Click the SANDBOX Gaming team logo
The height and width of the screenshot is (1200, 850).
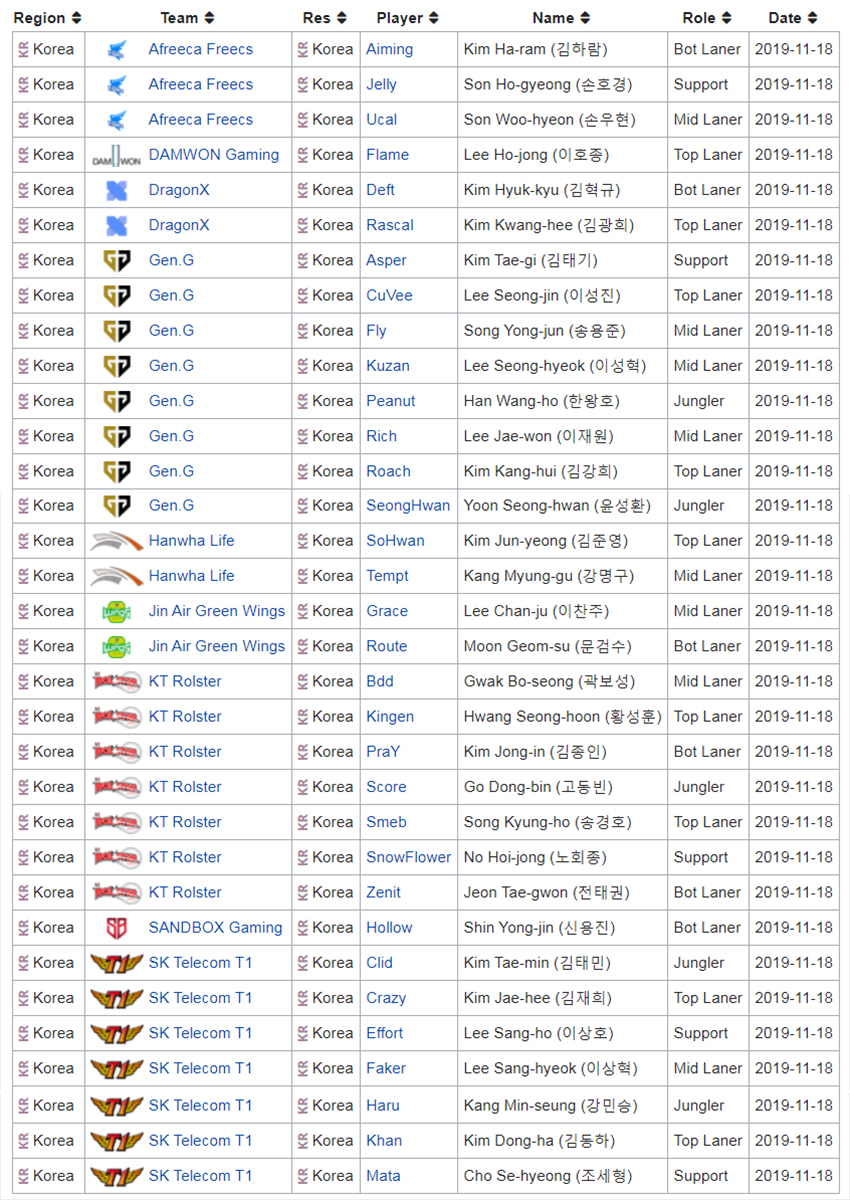tap(117, 928)
